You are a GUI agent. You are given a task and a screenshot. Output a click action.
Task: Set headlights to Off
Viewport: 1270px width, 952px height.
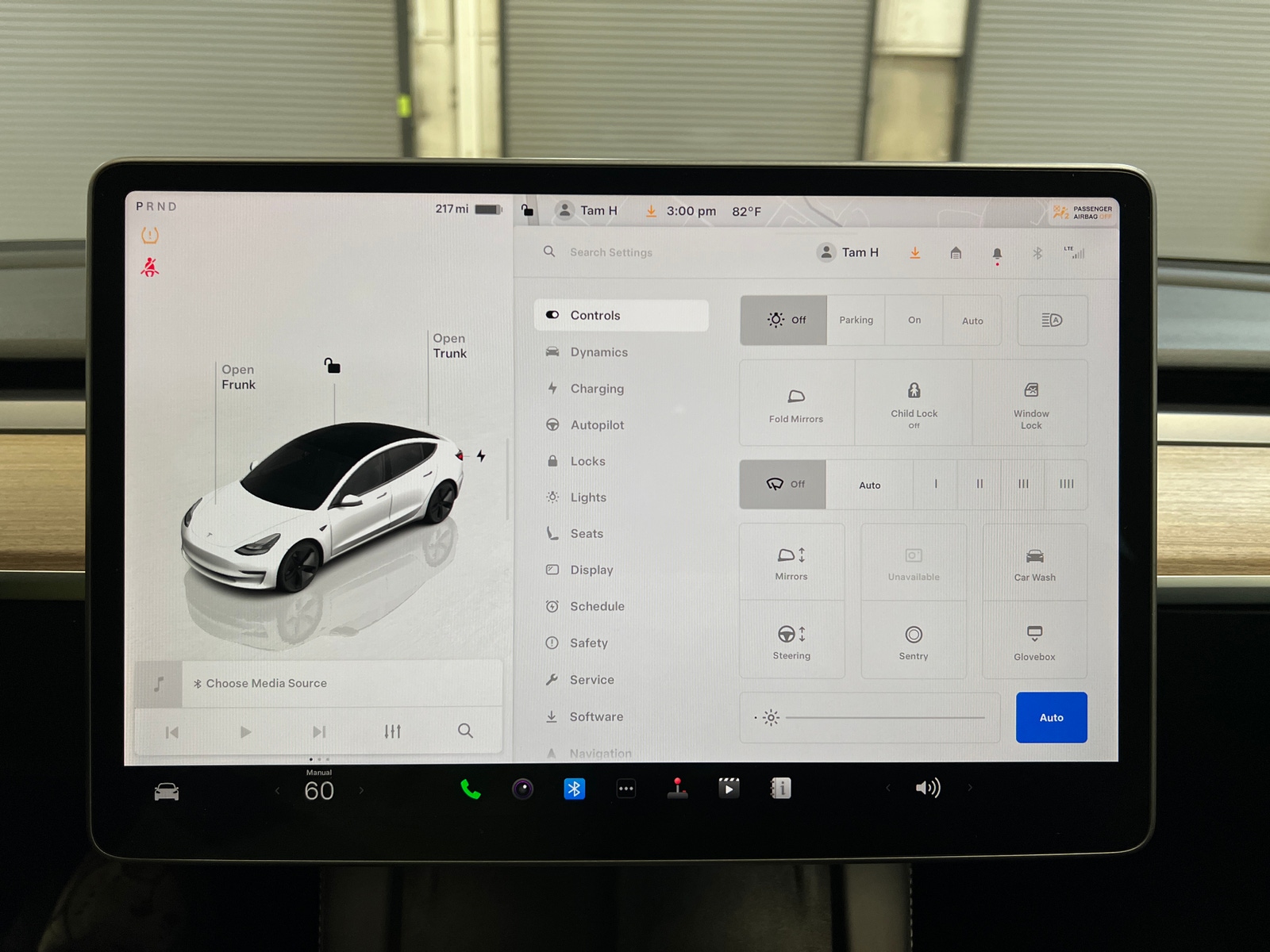(x=783, y=320)
